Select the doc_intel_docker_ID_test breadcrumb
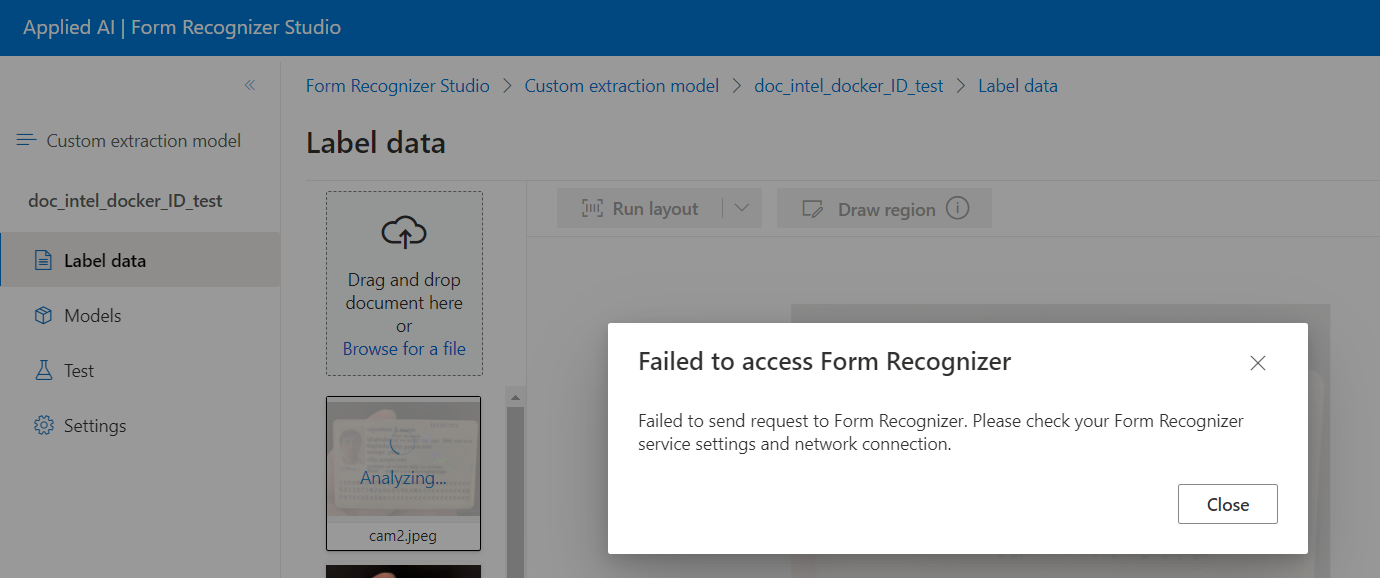Viewport: 1380px width, 578px height. (848, 85)
